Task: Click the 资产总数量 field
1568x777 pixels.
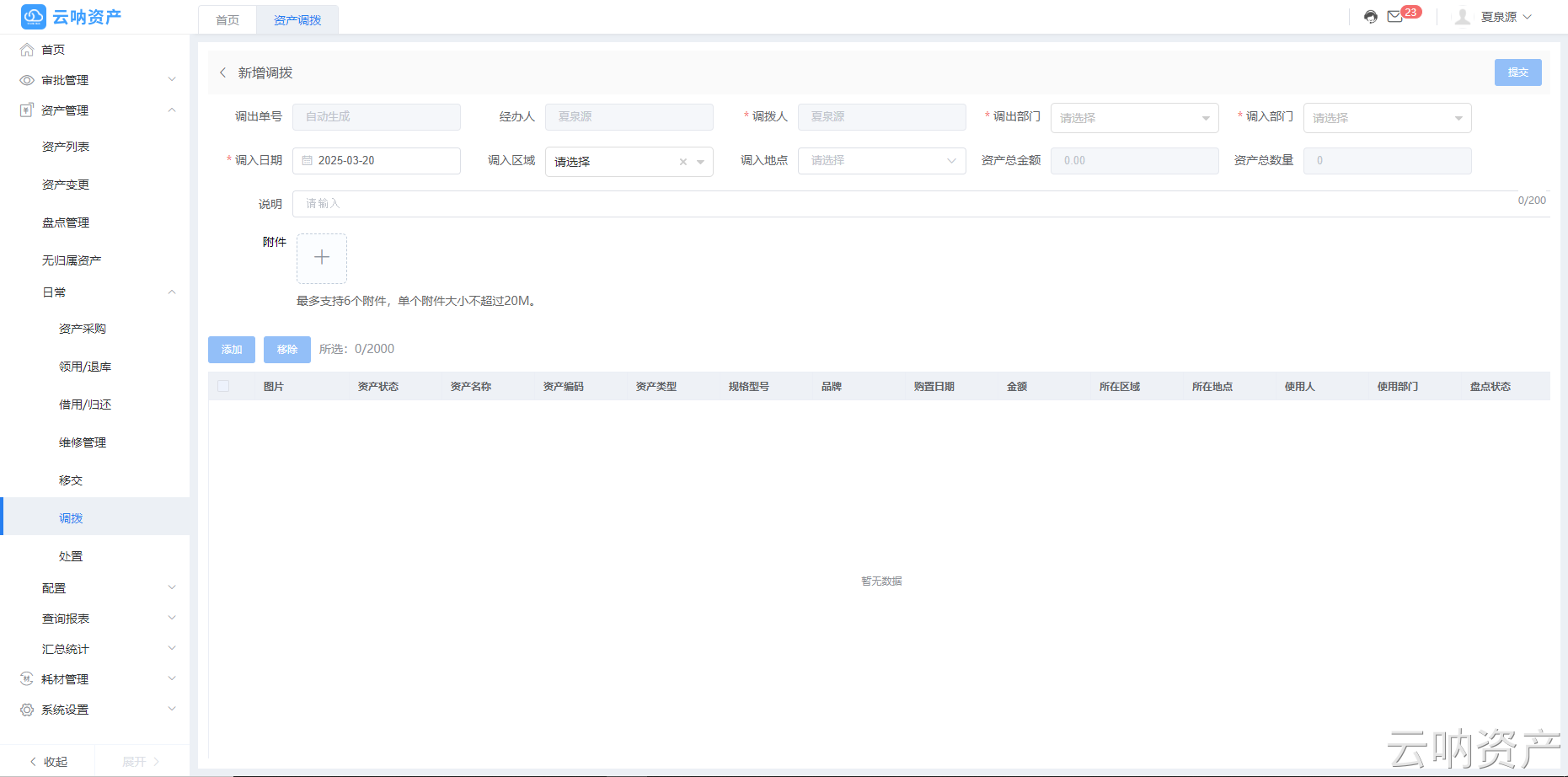Action: click(1388, 161)
